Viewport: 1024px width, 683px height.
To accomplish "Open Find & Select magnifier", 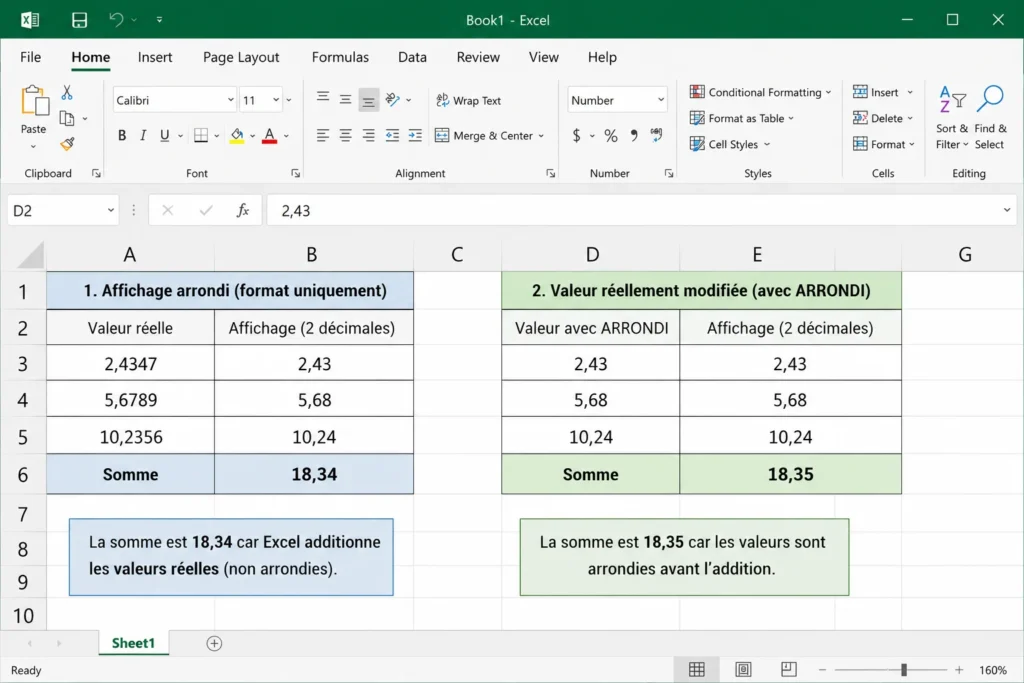I will coord(990,118).
